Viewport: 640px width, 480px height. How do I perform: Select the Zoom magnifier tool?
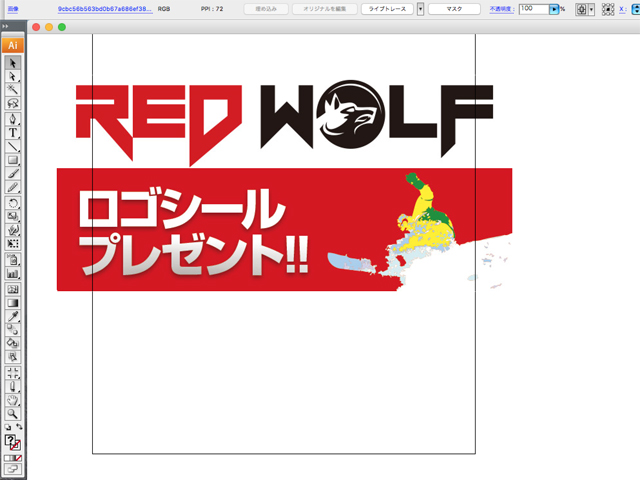click(x=13, y=413)
